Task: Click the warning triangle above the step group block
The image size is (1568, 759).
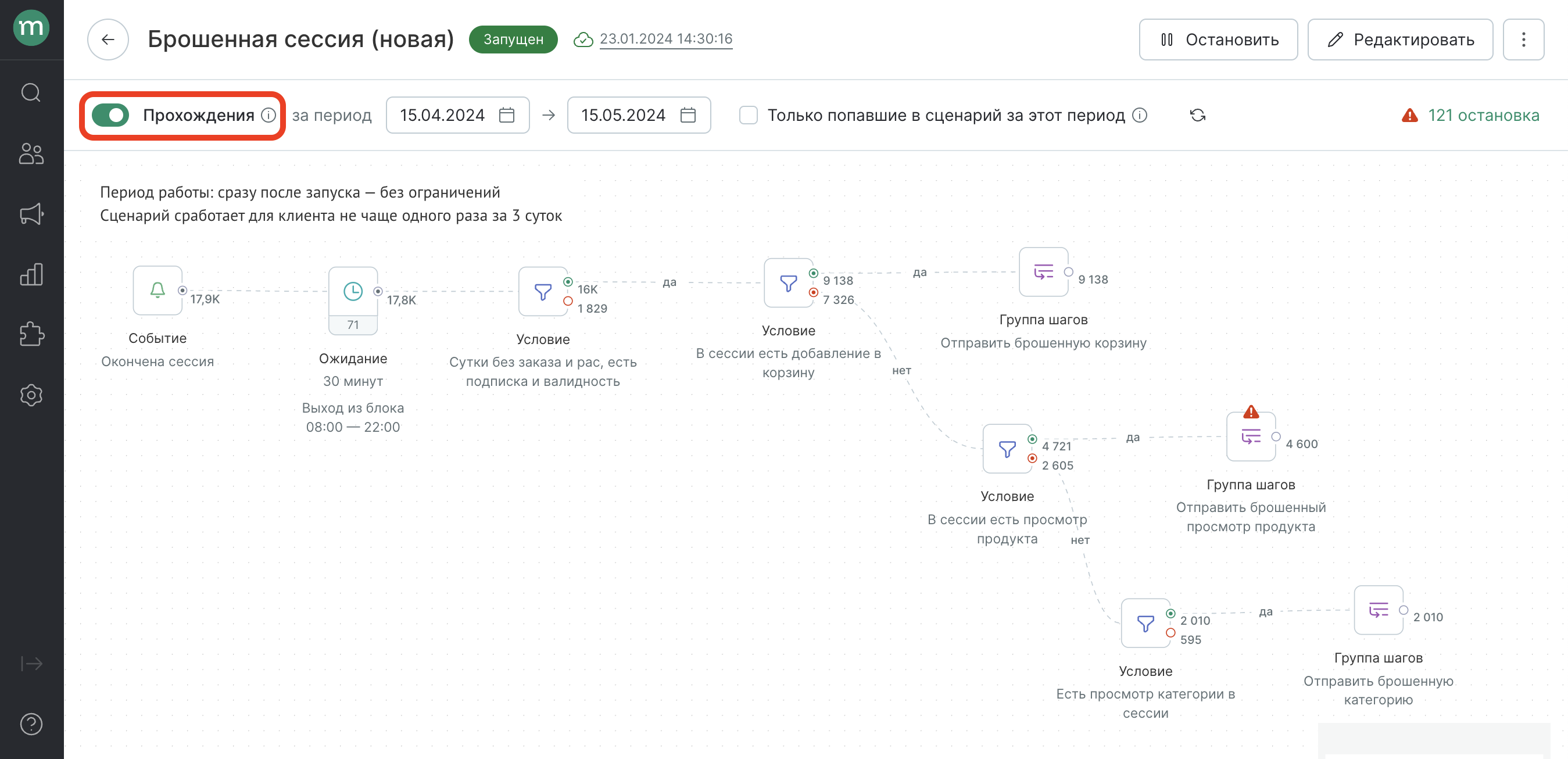Action: [1251, 411]
